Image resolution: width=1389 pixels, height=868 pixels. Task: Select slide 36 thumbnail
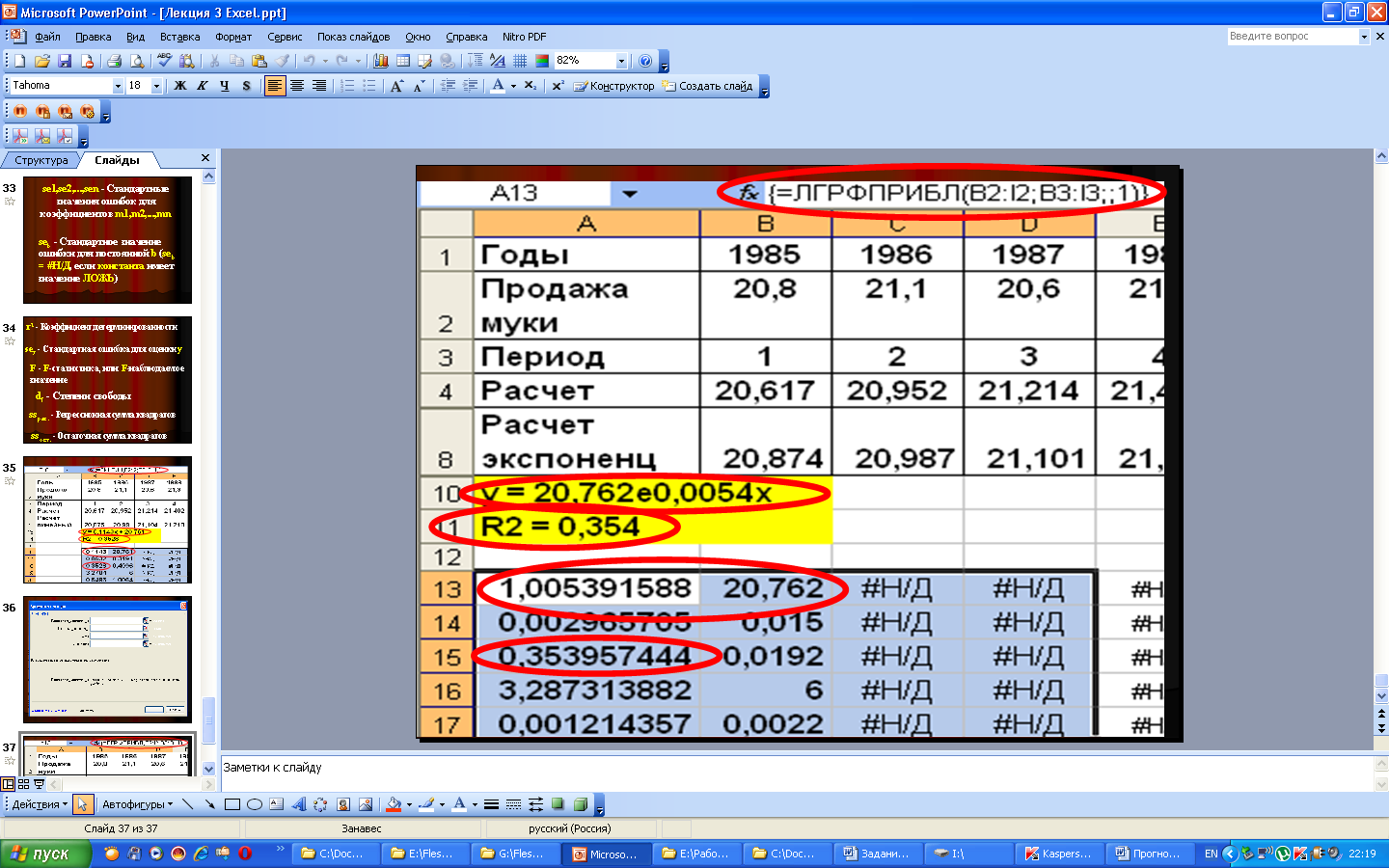(x=107, y=660)
